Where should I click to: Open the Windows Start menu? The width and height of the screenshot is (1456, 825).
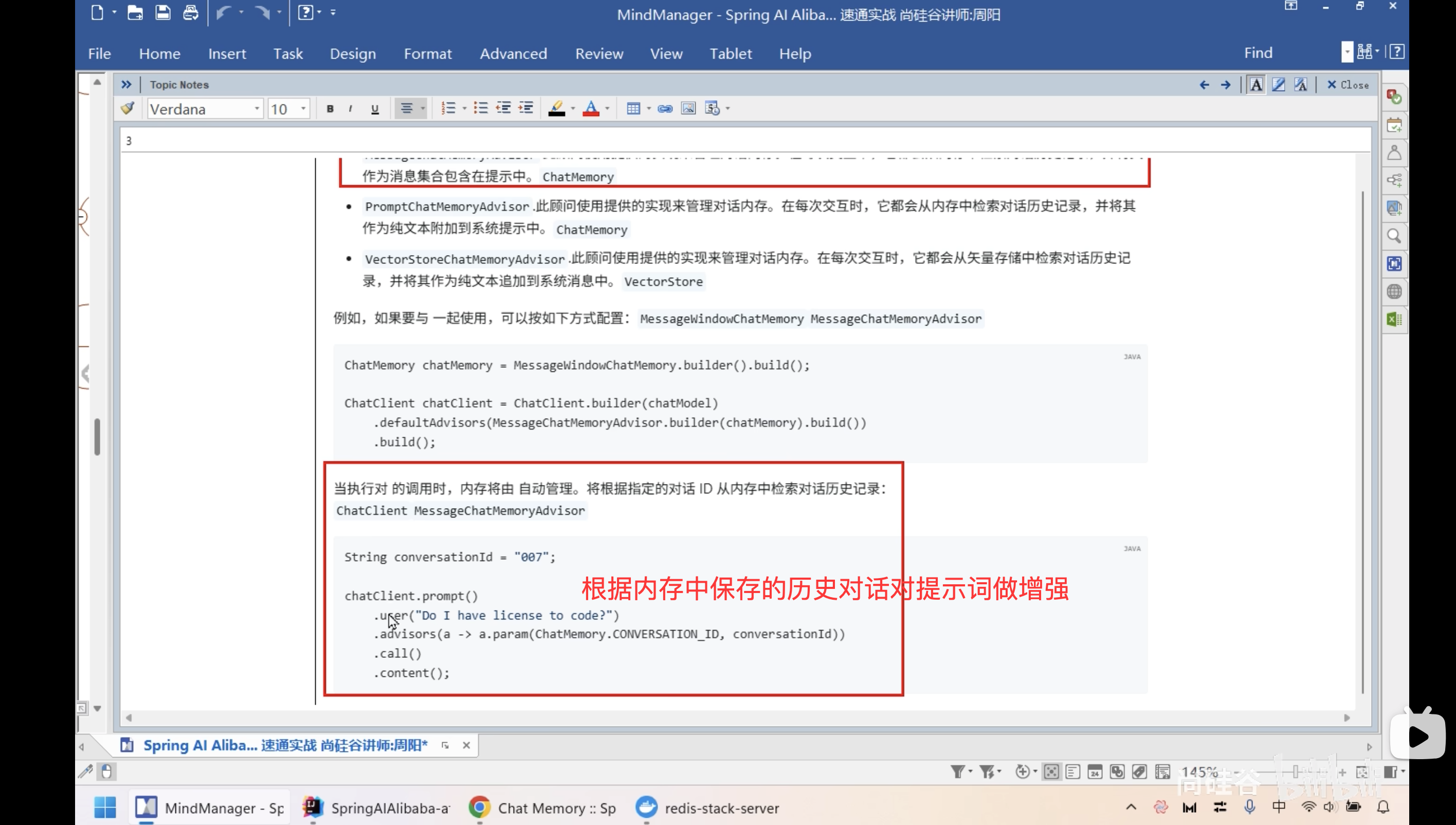point(105,808)
